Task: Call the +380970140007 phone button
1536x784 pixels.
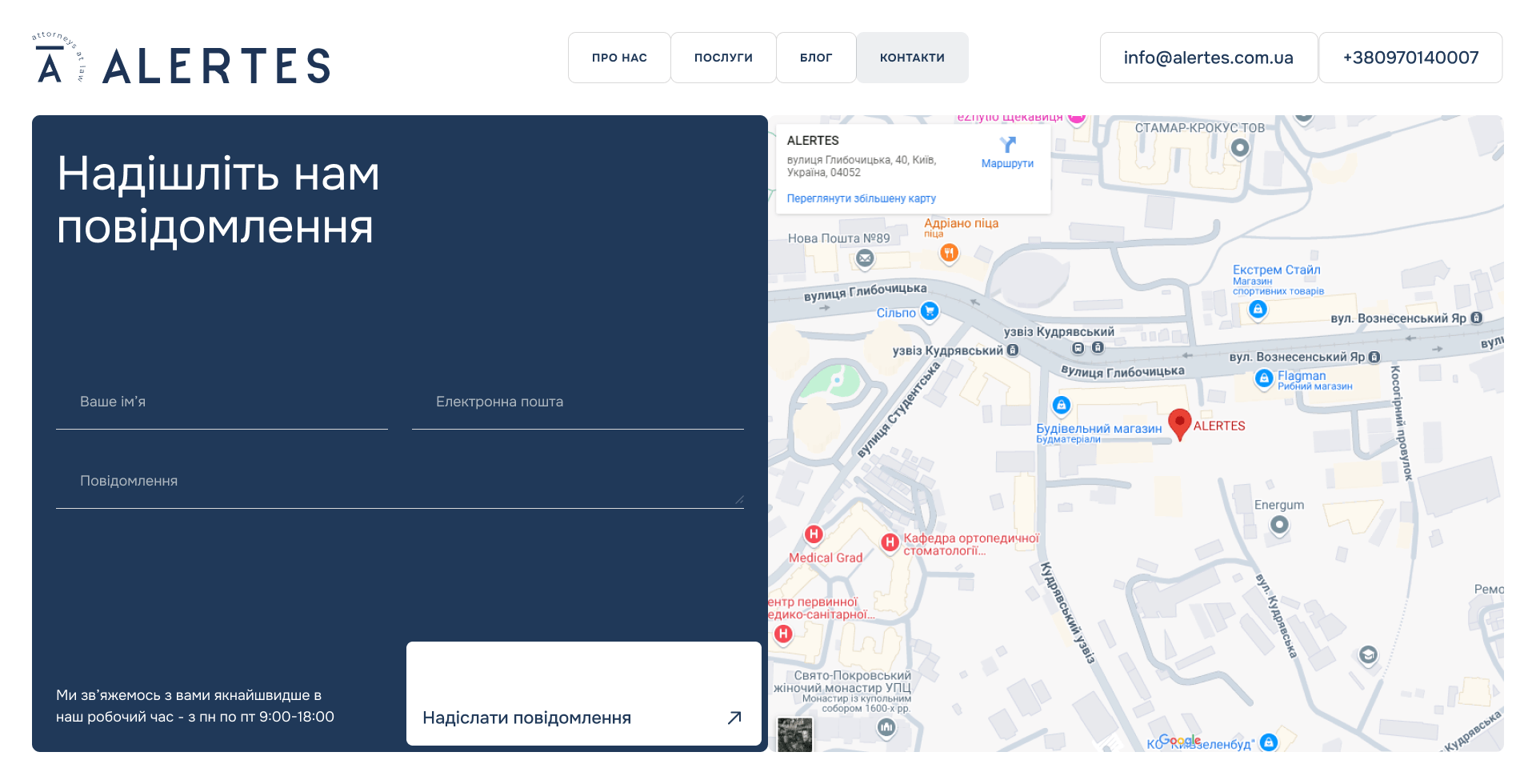Action: (1410, 58)
